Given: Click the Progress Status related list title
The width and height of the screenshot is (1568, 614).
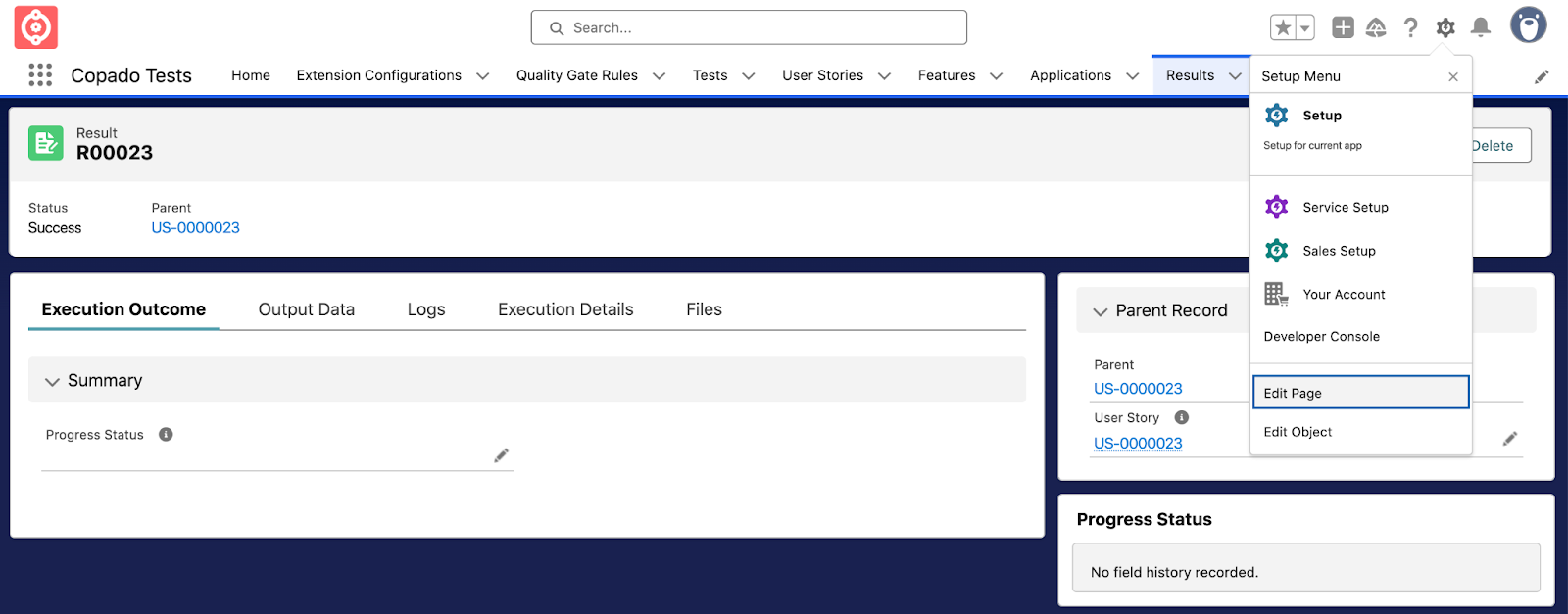Looking at the screenshot, I should point(1144,520).
